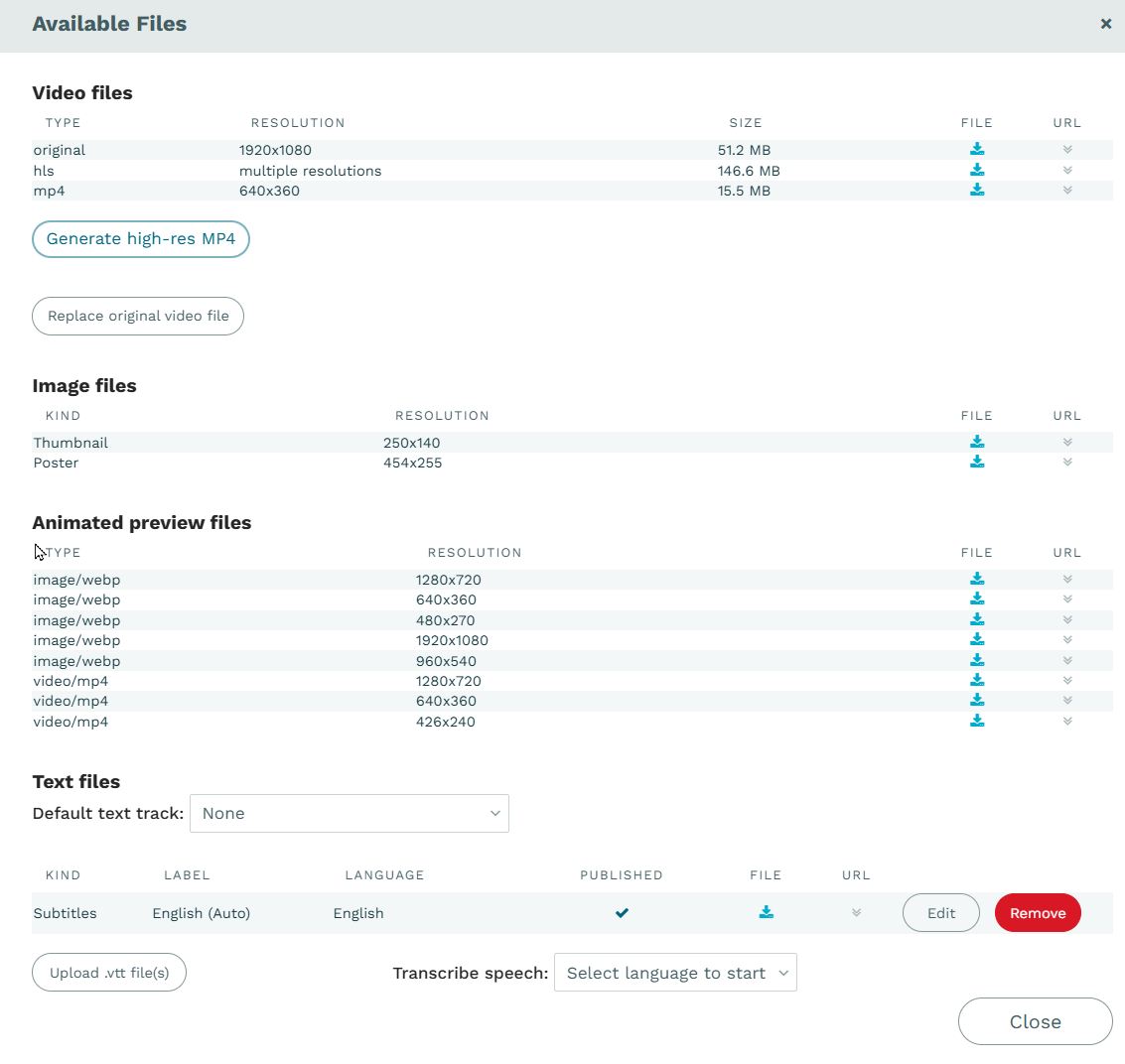Click the Close button
Image resolution: width=1125 pixels, height=1064 pixels.
point(1035,1021)
